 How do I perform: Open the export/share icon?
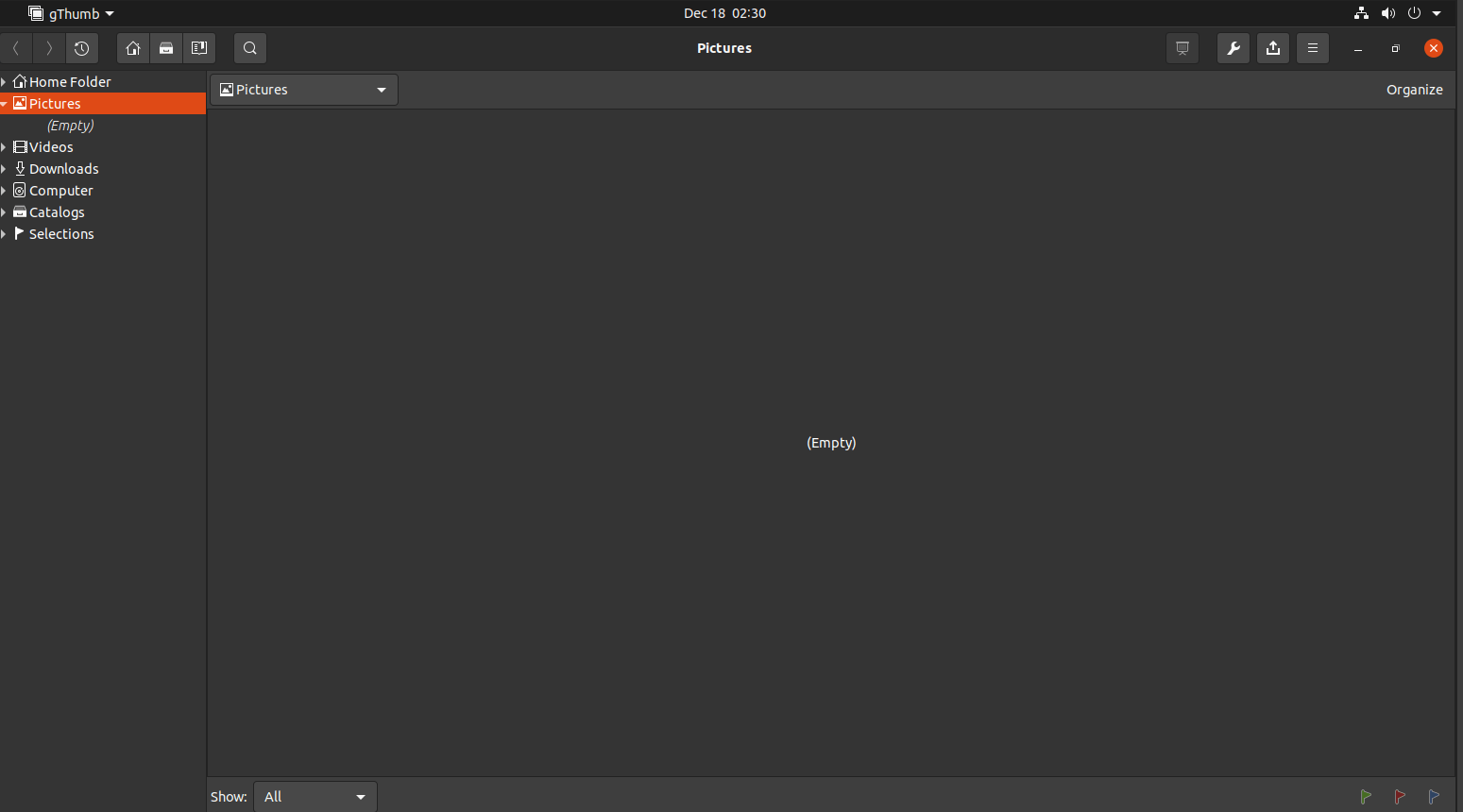[x=1273, y=48]
